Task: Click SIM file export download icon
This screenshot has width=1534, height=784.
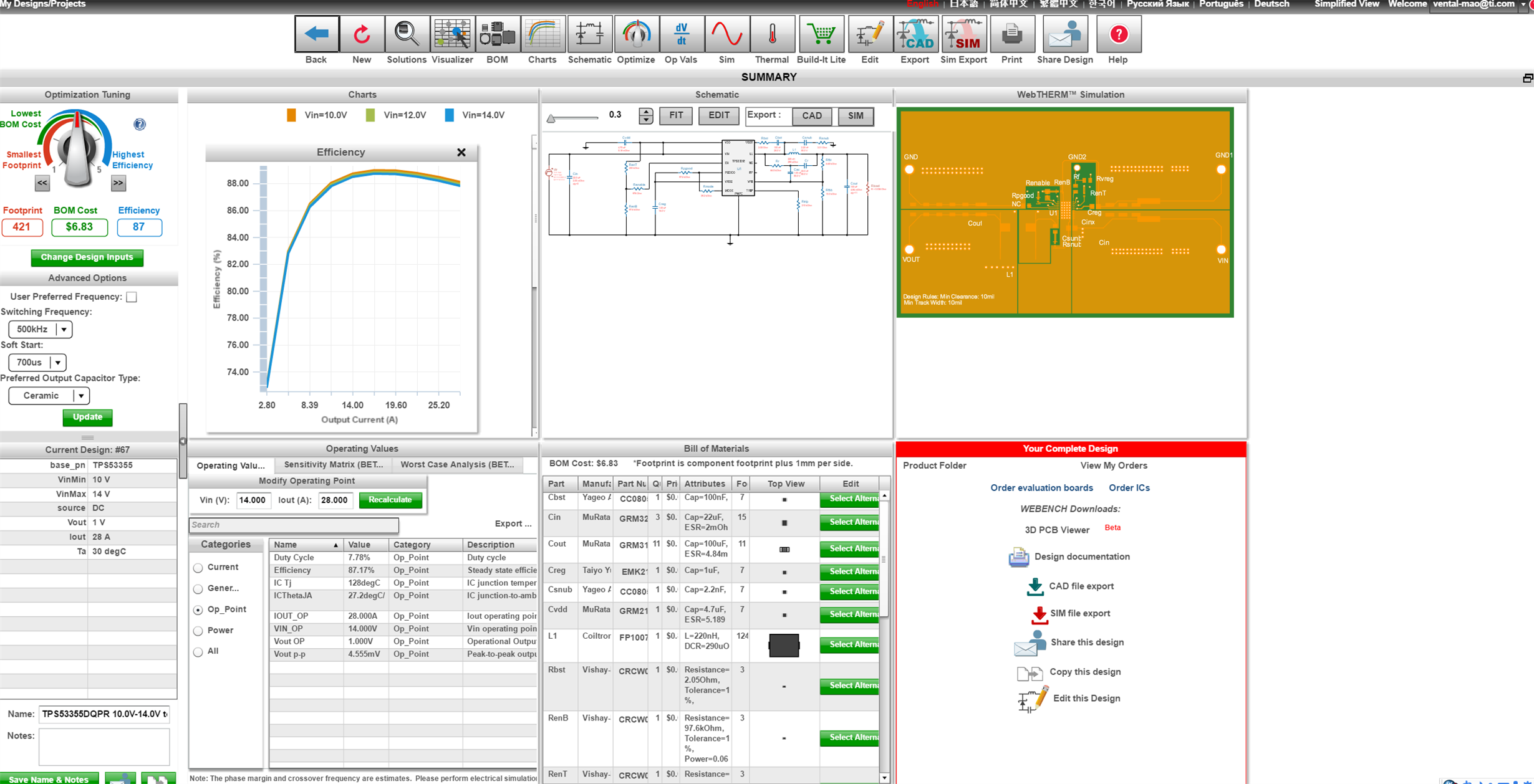Action: coord(1039,614)
